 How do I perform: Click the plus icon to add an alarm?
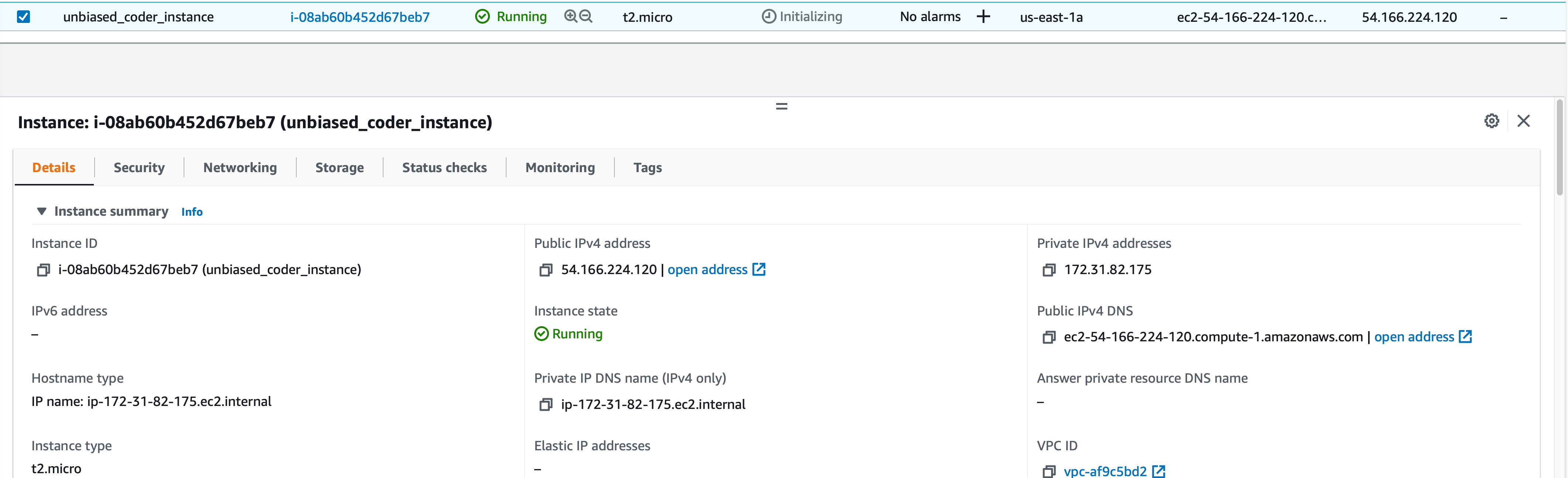[983, 17]
